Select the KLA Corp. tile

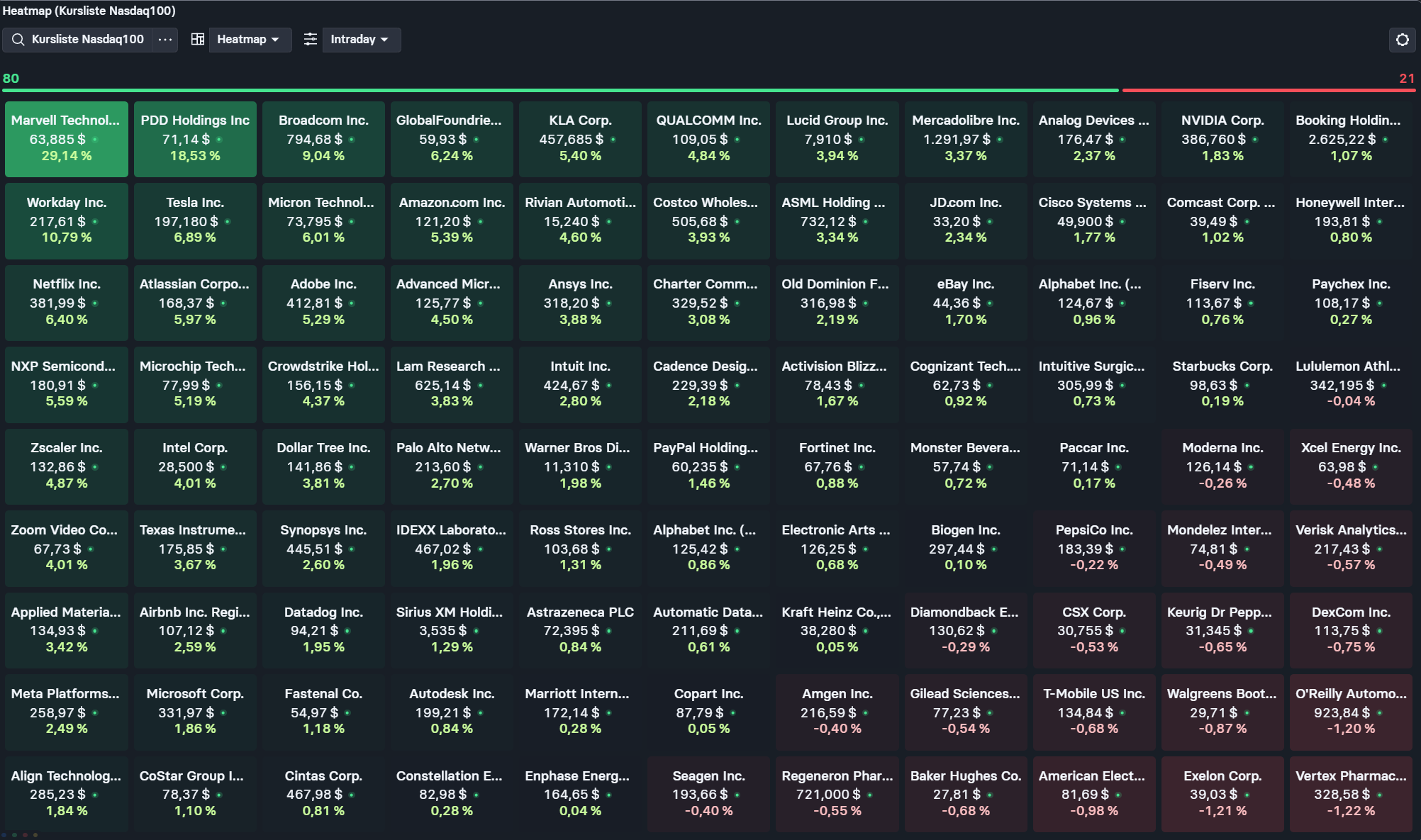(580, 139)
